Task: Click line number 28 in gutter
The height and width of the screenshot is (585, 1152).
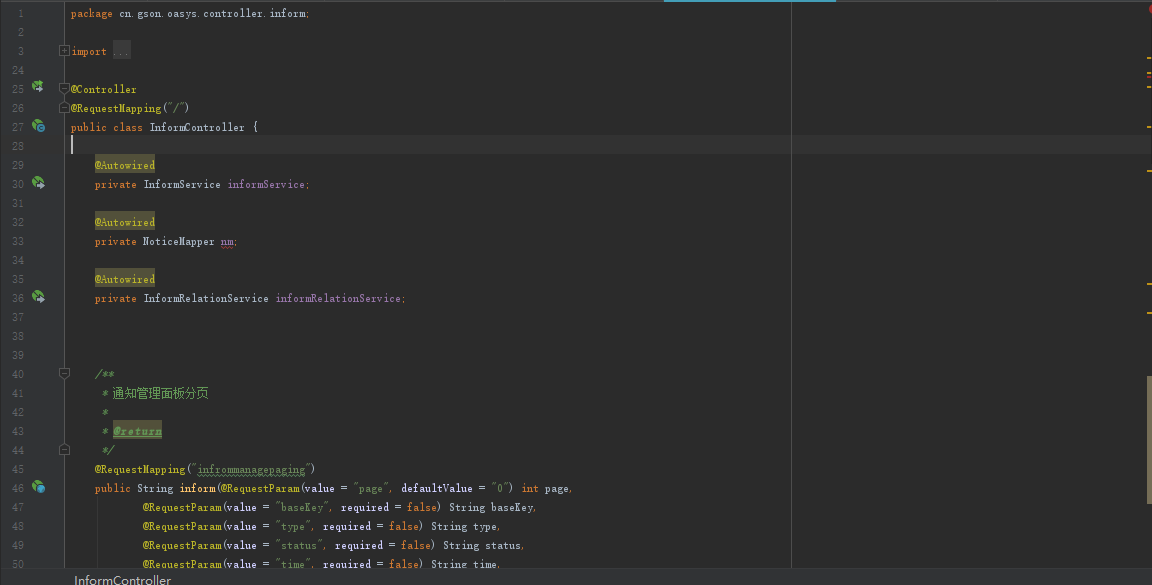Action: pyautogui.click(x=18, y=146)
